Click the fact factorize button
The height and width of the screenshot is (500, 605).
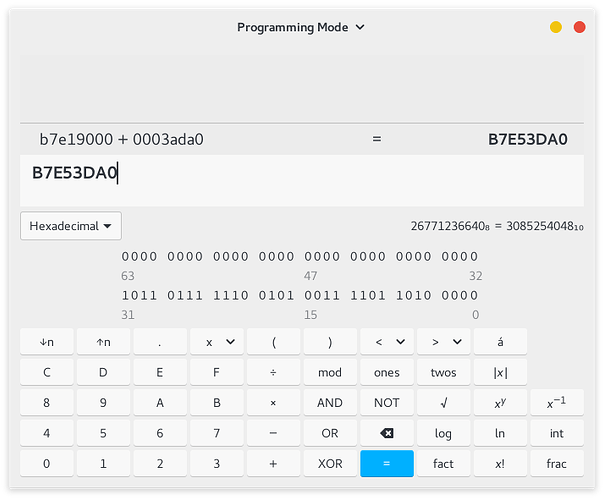point(443,464)
